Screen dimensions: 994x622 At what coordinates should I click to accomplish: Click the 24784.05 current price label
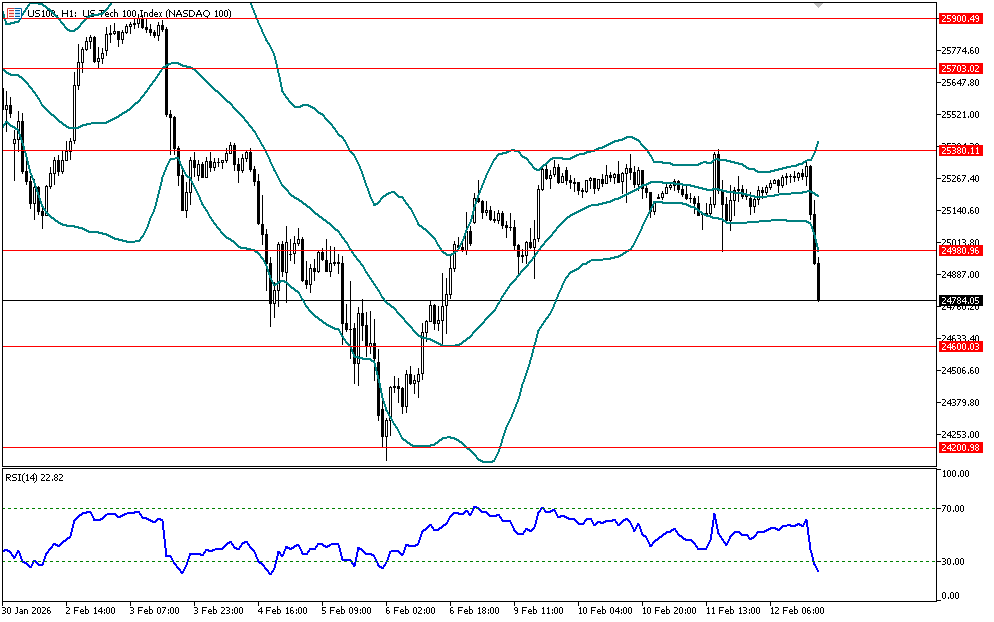point(959,300)
